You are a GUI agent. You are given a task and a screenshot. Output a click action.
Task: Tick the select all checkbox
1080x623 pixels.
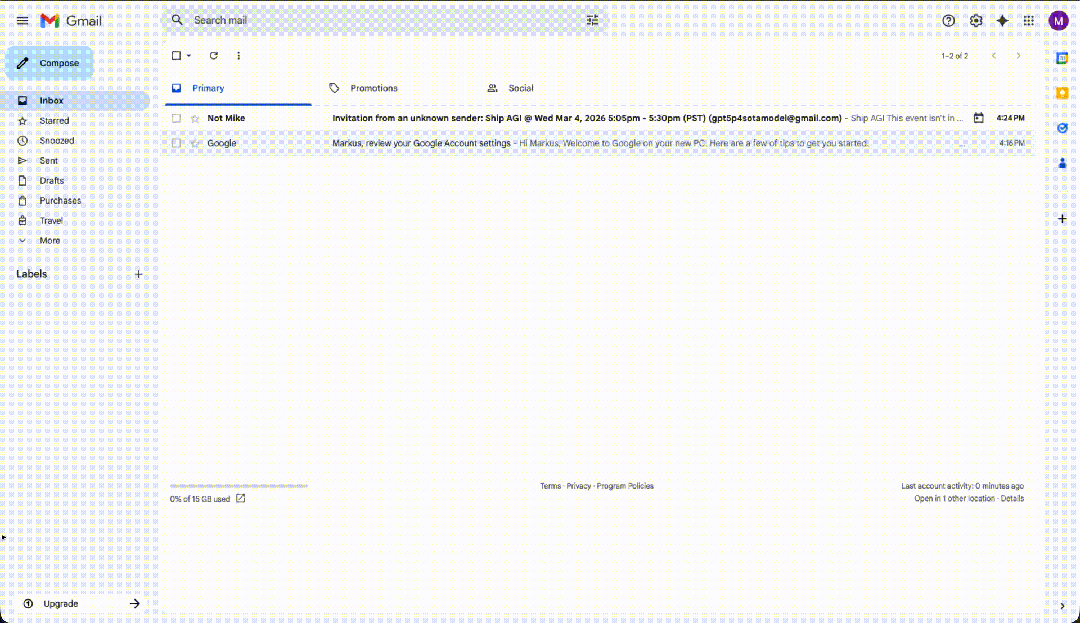pos(176,56)
